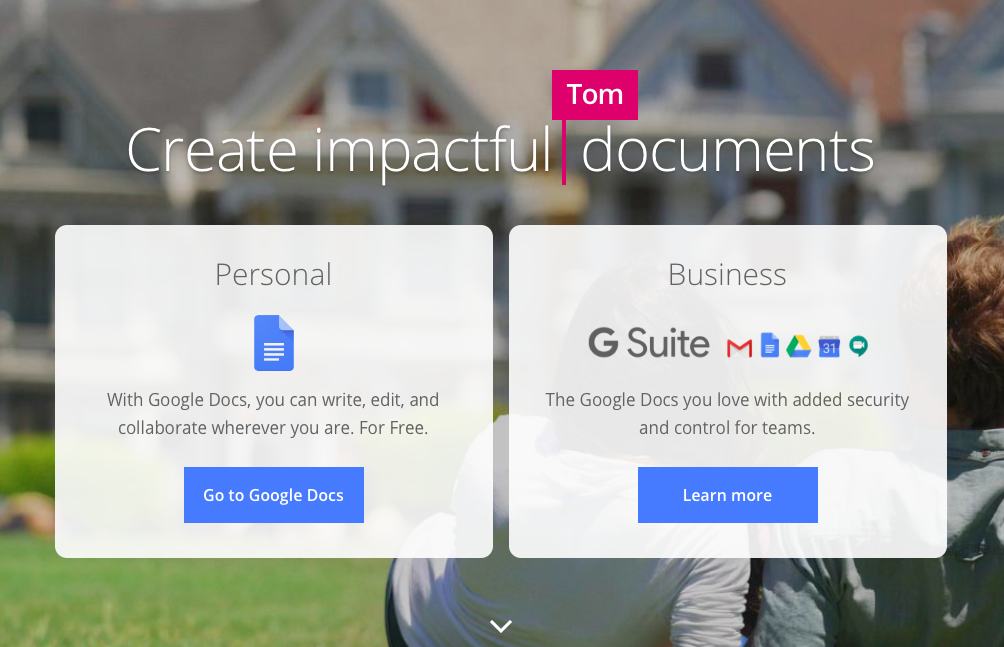
Task: Click the pink vertical text cursor line
Action: coord(564,152)
